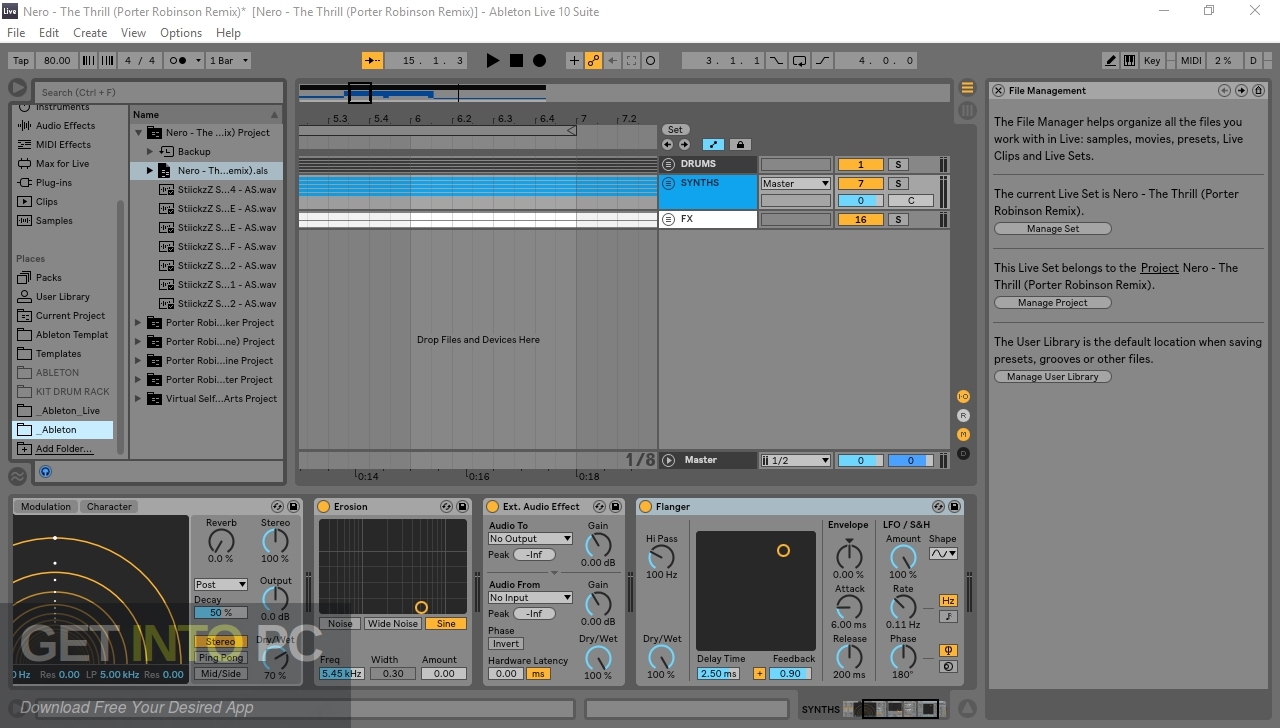
Task: Open the Edit menu
Action: 49,33
